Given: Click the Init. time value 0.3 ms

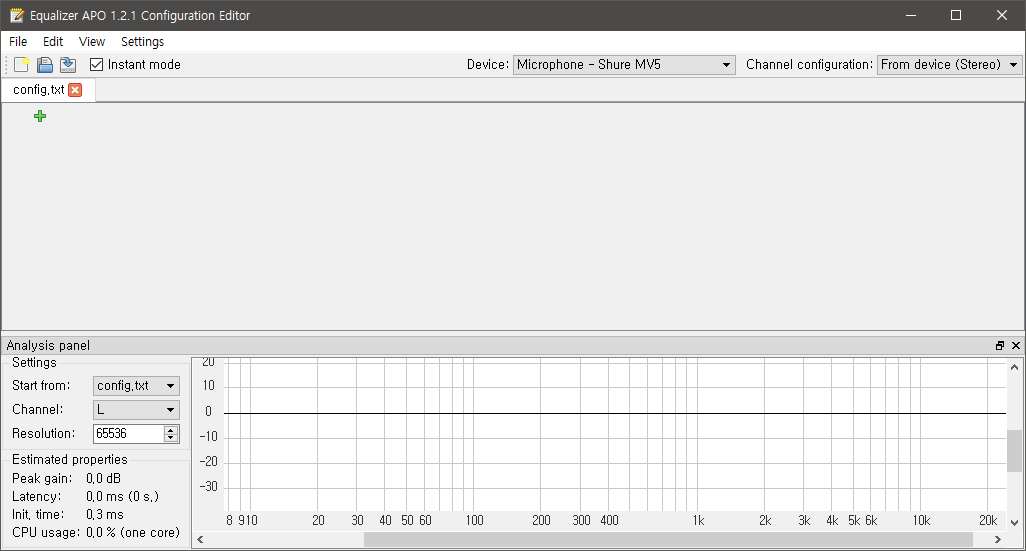Looking at the screenshot, I should [105, 514].
